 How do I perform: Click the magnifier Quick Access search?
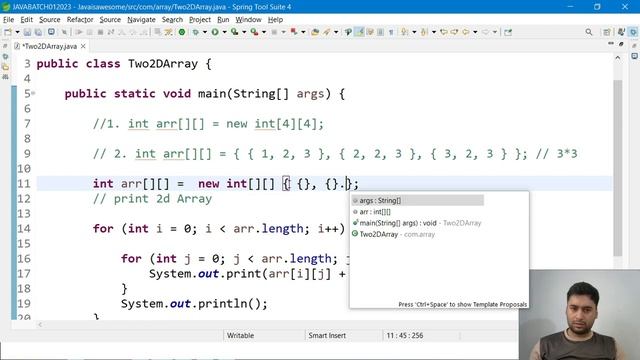pos(589,32)
